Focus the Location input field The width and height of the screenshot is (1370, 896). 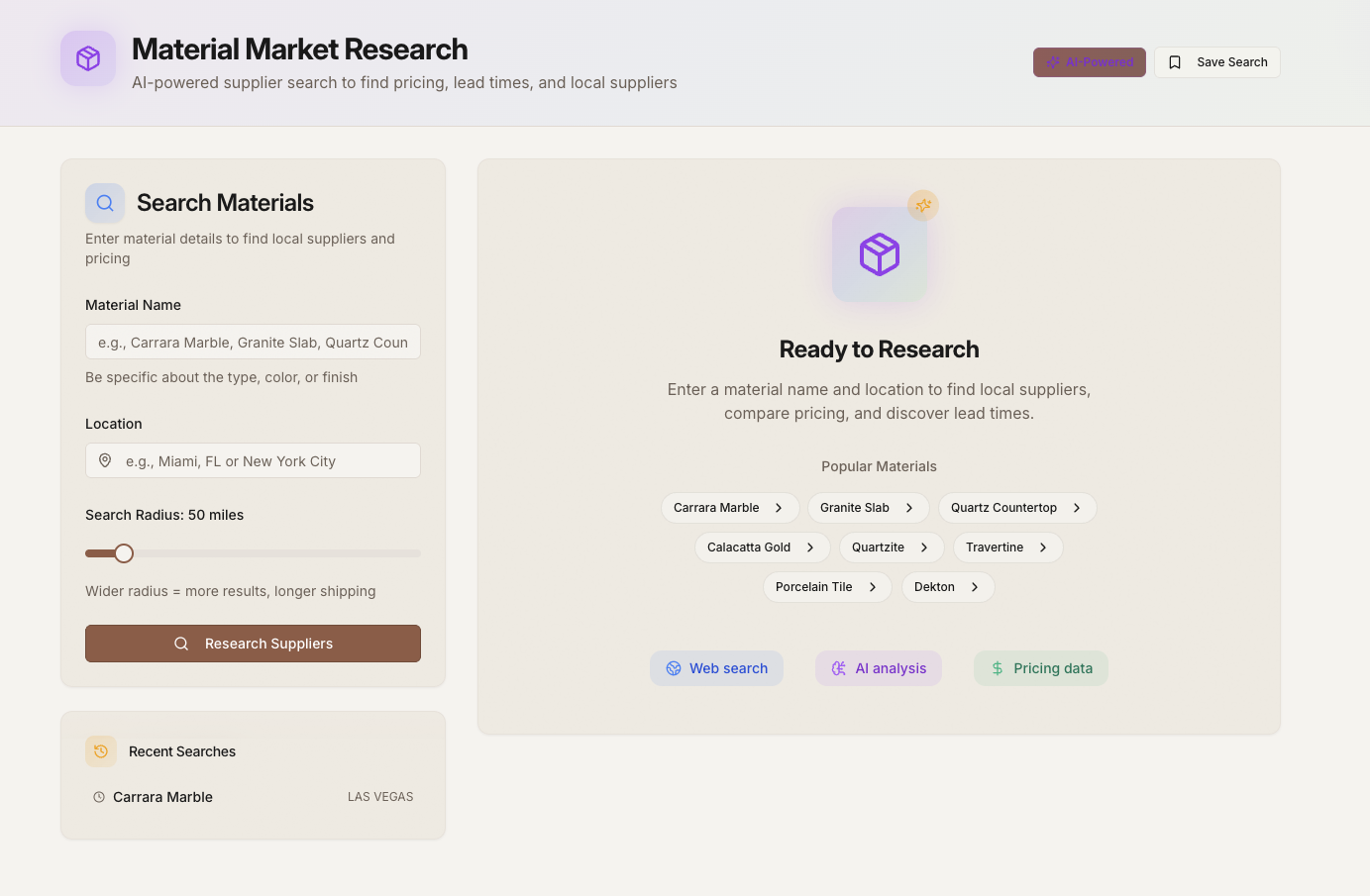[x=253, y=460]
